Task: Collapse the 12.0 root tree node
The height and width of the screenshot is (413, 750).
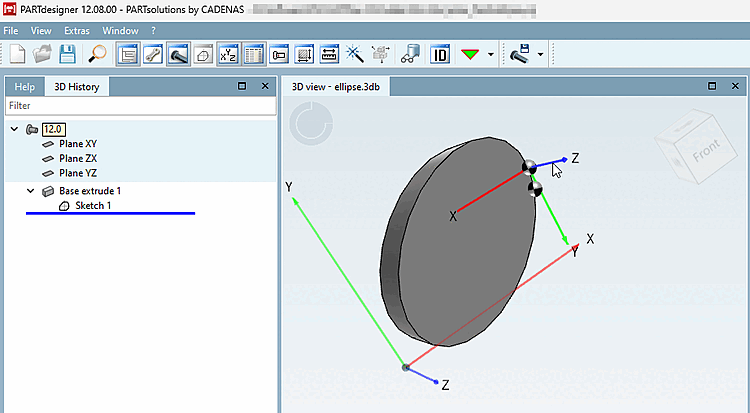Action: (14, 129)
